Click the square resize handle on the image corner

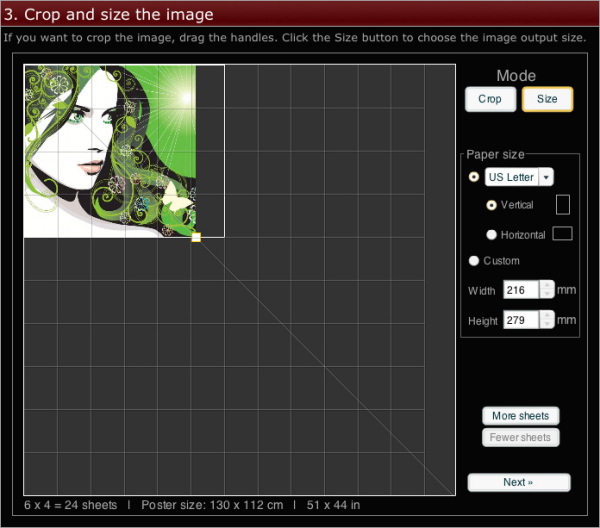tap(196, 237)
